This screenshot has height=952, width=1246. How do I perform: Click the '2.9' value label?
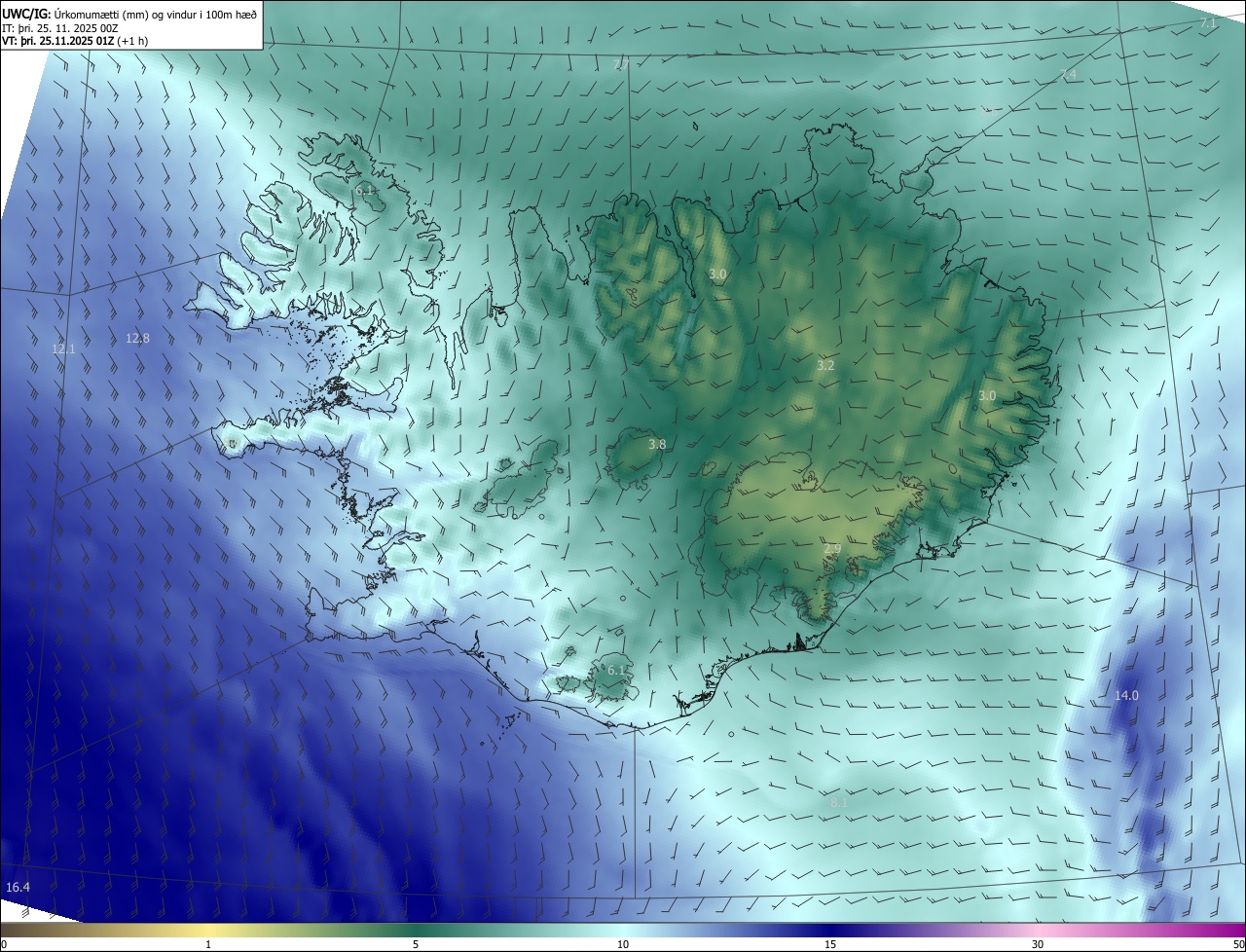[832, 550]
